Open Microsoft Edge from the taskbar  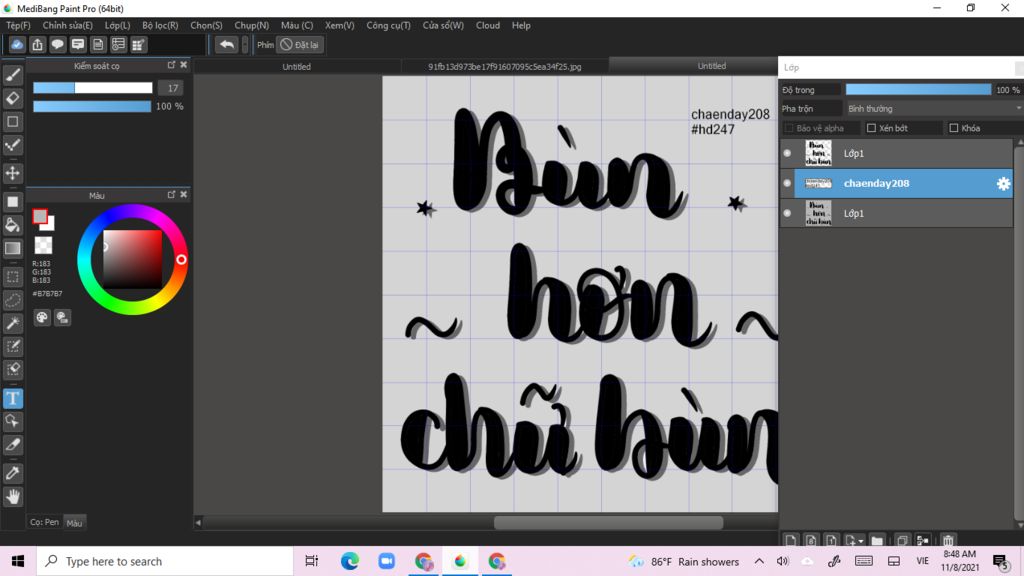point(350,561)
